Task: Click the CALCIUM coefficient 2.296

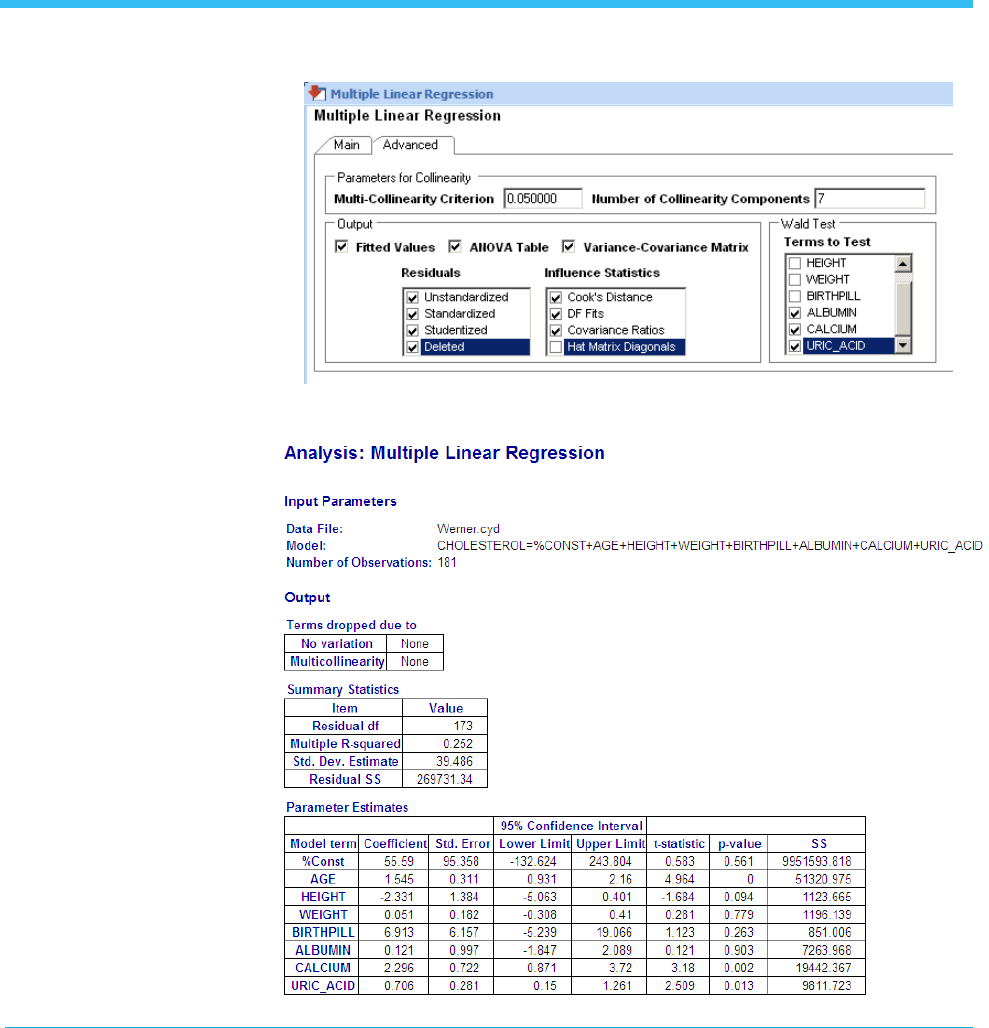Action: coord(398,968)
